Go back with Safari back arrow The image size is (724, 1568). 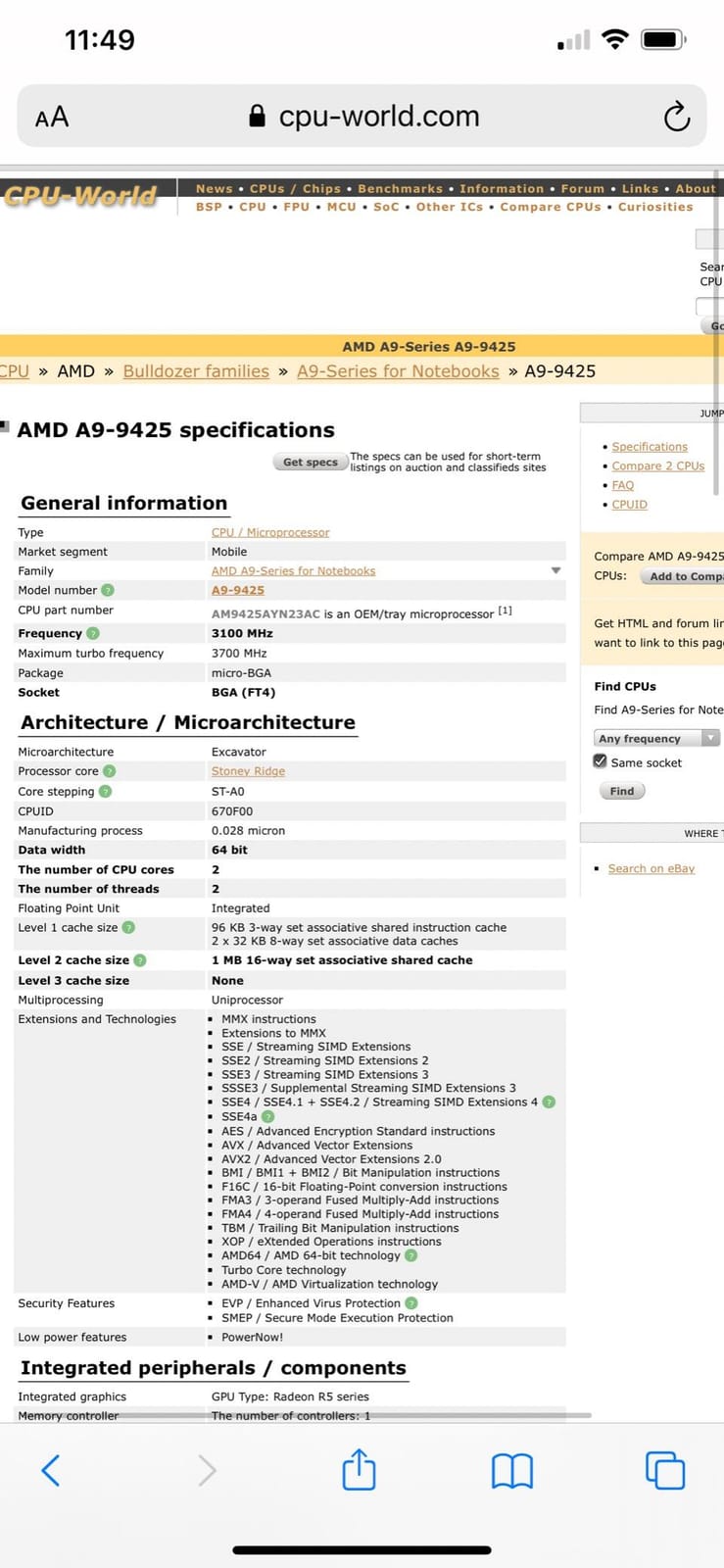coord(51,1469)
